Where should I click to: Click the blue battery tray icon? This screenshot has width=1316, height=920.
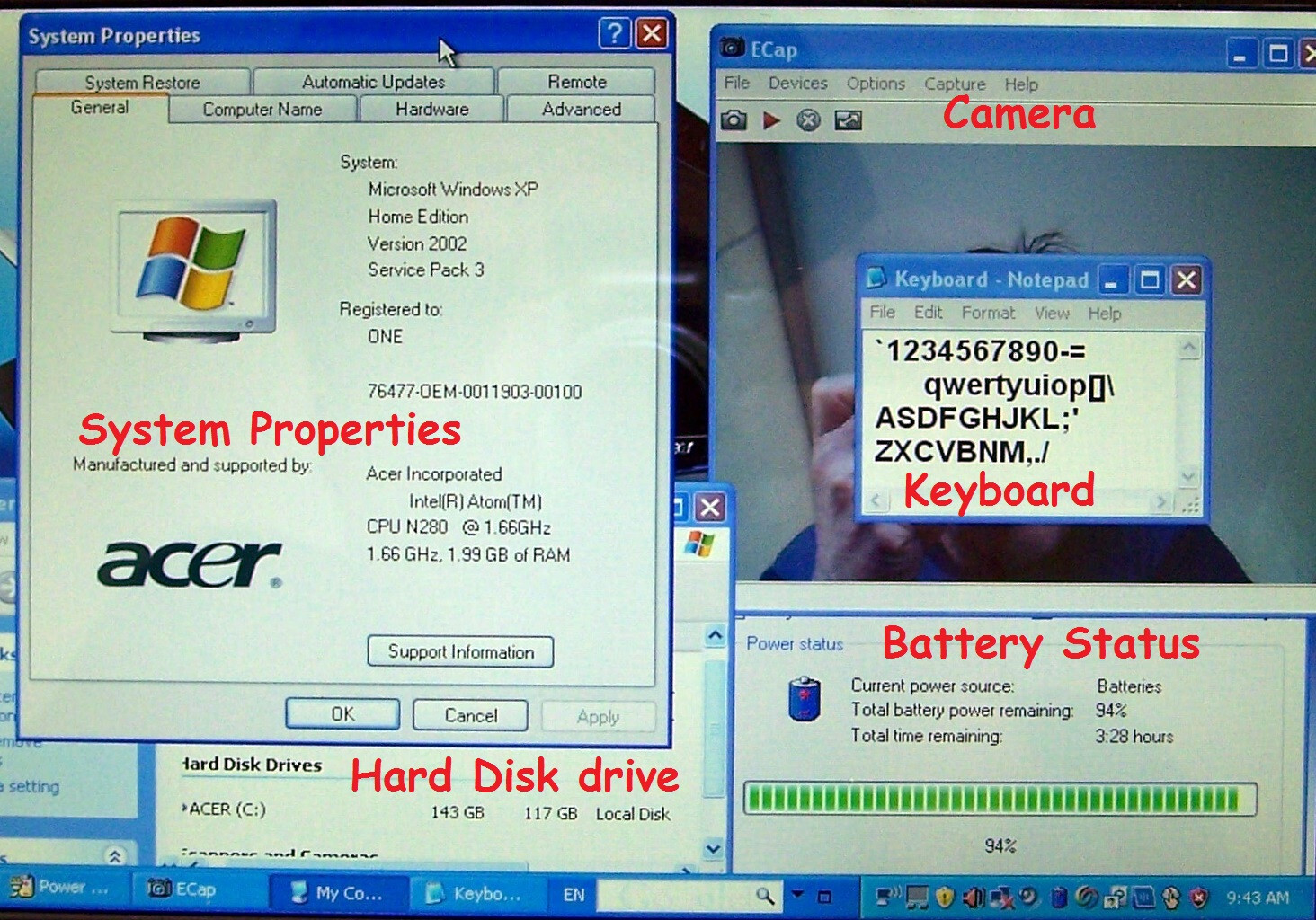(x=1059, y=897)
